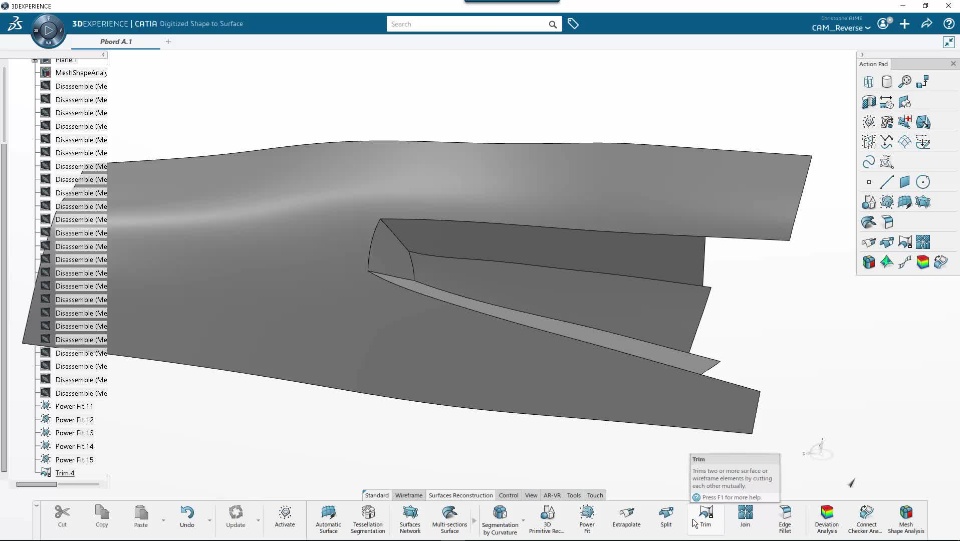Open the Tools tab
This screenshot has width=960, height=541.
pos(574,495)
